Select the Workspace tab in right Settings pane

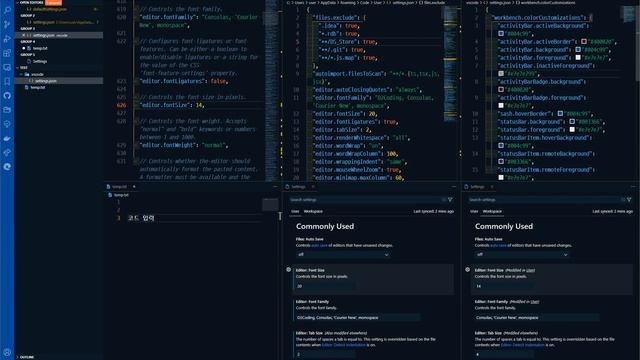click(x=492, y=211)
